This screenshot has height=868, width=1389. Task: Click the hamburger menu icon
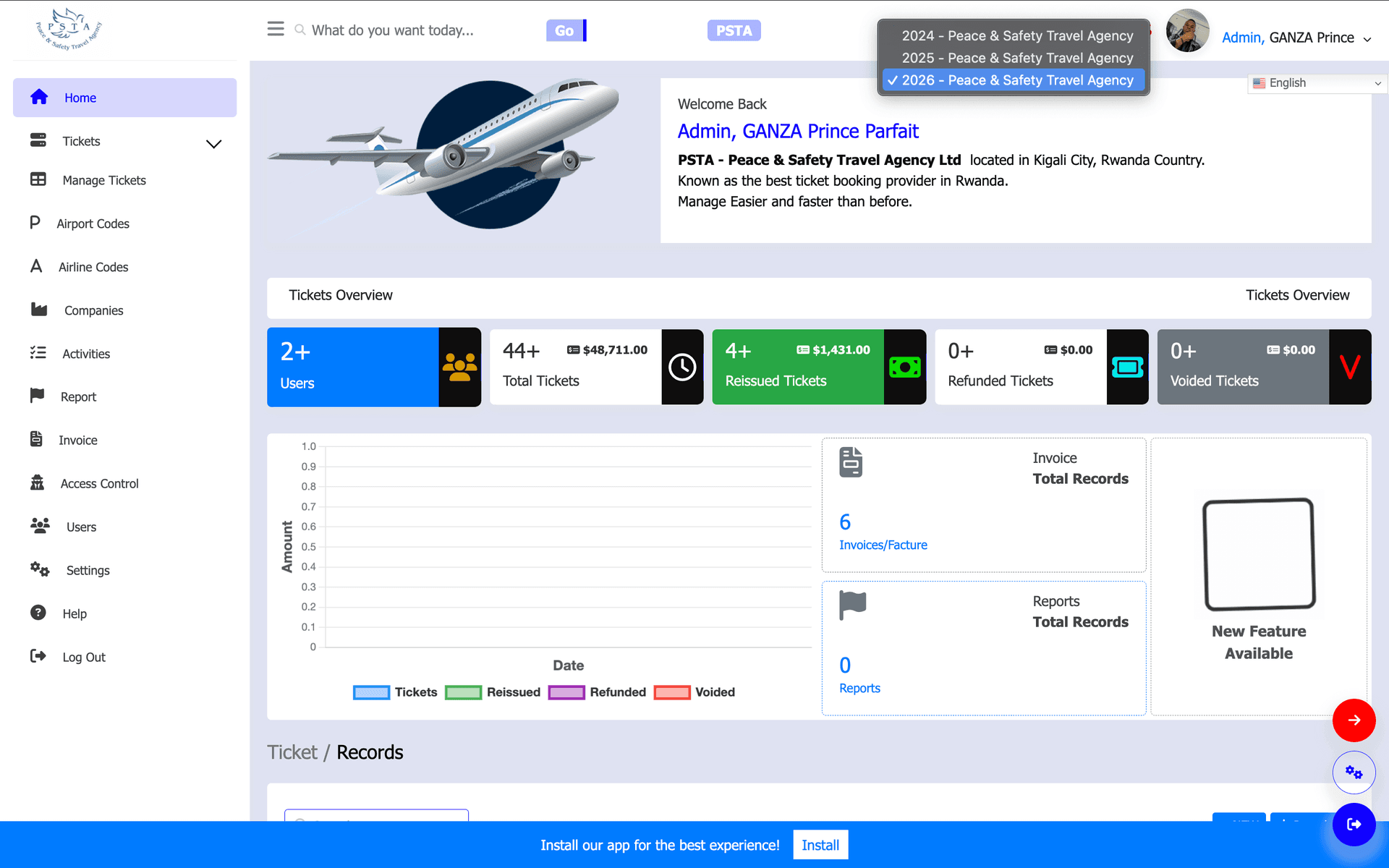(276, 29)
